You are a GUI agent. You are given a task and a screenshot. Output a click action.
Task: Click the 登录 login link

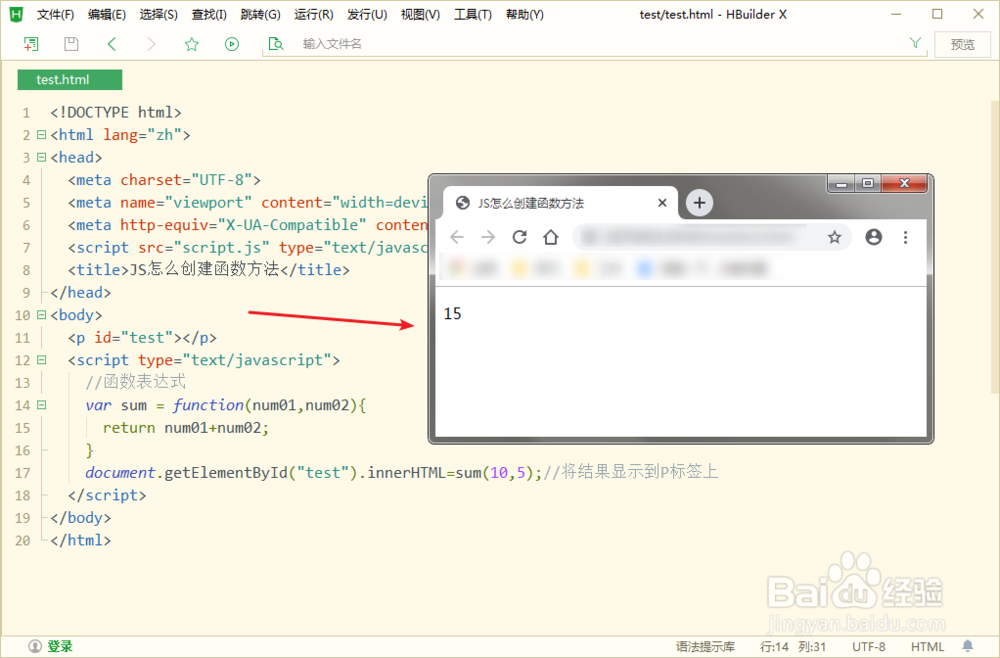click(49, 646)
